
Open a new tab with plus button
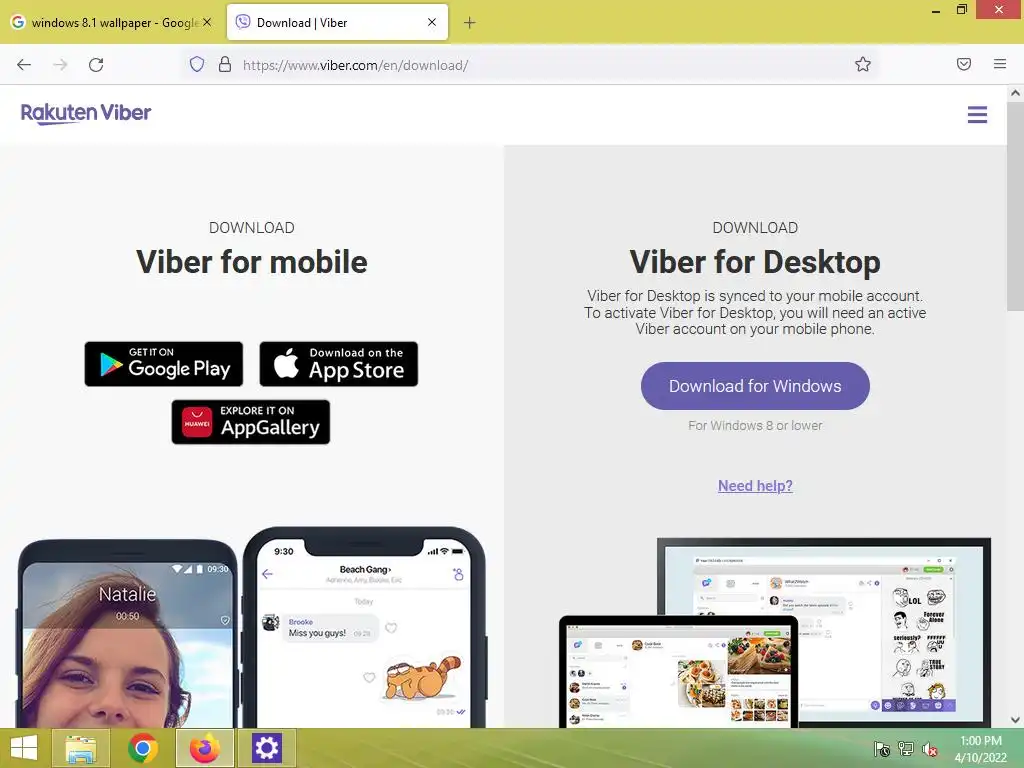point(470,23)
